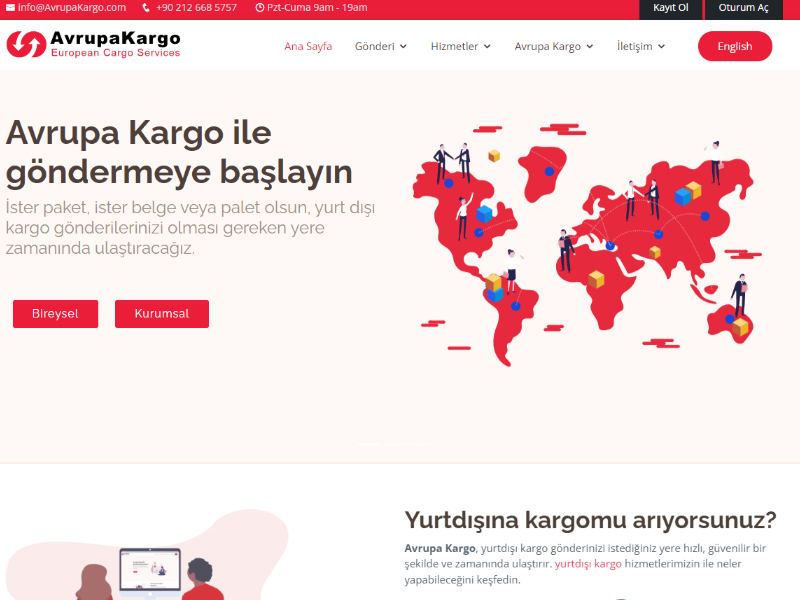Image resolution: width=800 pixels, height=600 pixels.
Task: Click the Kurumsal button
Action: [162, 314]
